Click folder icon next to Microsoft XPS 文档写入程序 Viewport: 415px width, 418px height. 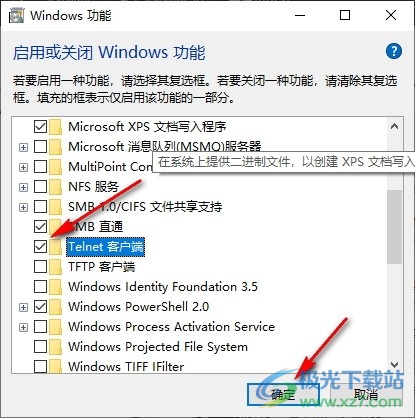tap(56, 127)
